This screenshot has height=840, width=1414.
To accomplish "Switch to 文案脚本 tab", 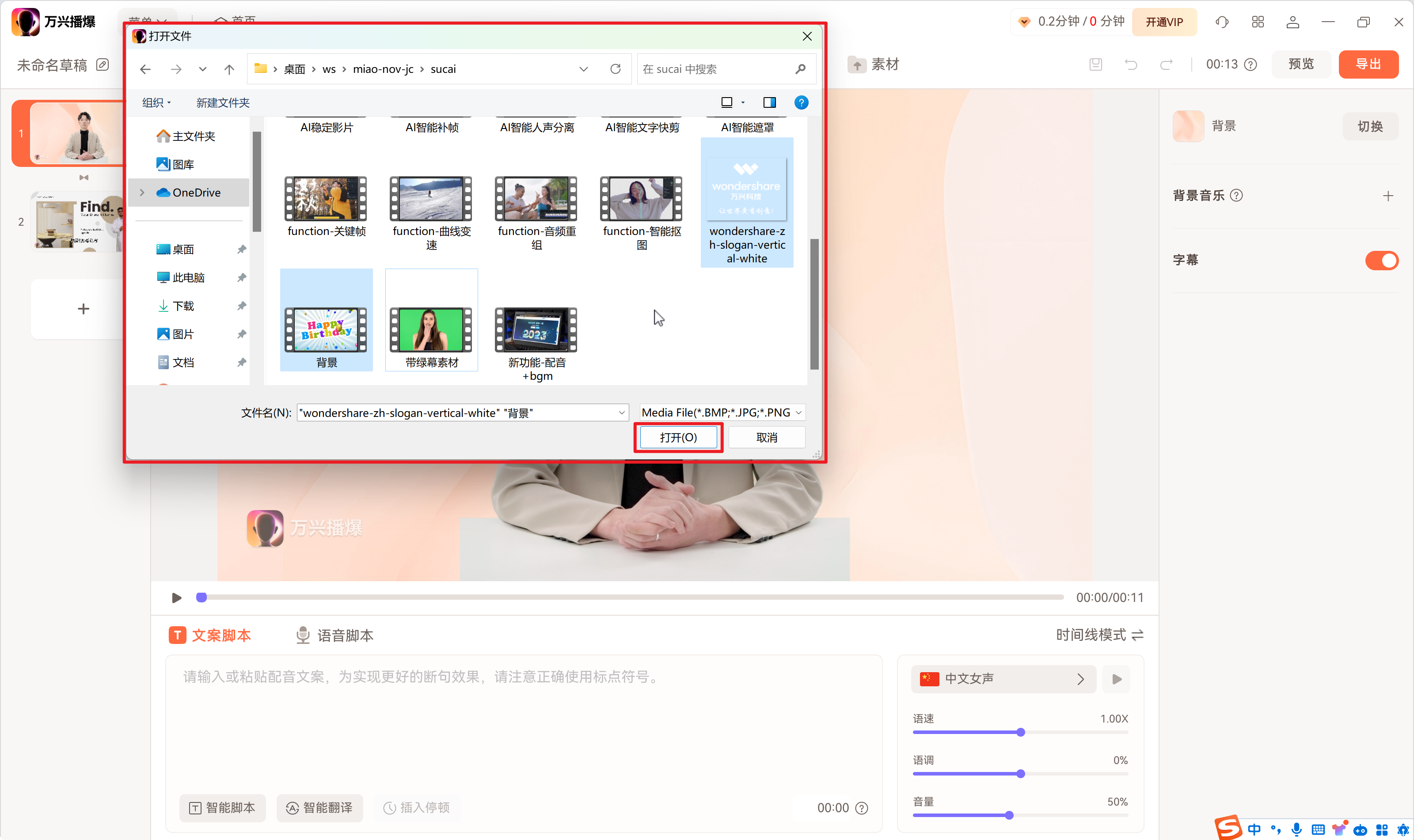I will pos(209,636).
